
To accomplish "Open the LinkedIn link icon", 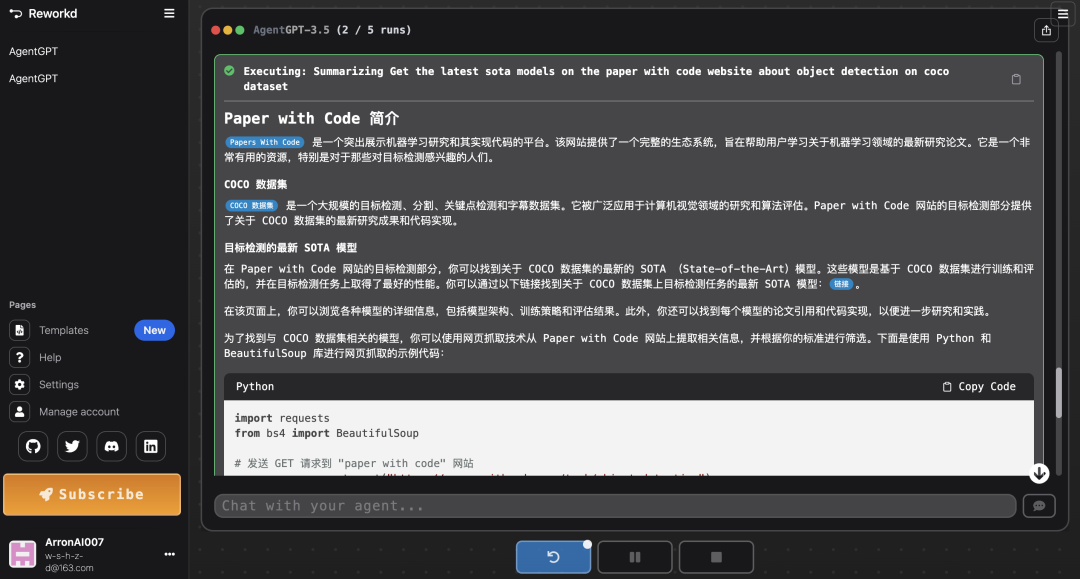I will [151, 446].
